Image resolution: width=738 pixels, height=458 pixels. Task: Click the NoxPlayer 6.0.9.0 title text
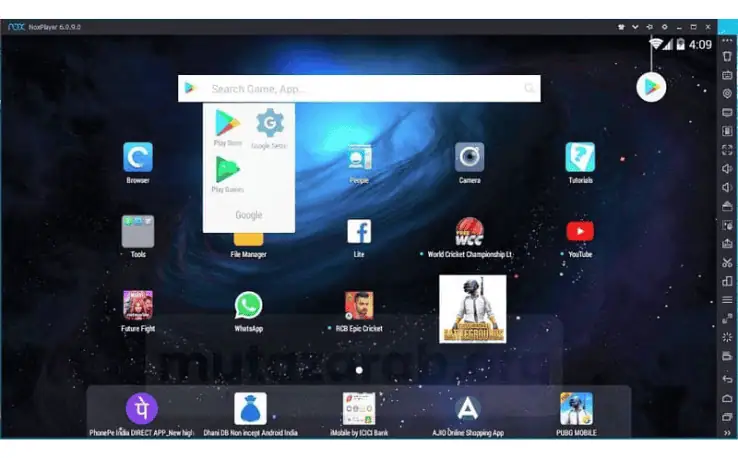coord(55,27)
